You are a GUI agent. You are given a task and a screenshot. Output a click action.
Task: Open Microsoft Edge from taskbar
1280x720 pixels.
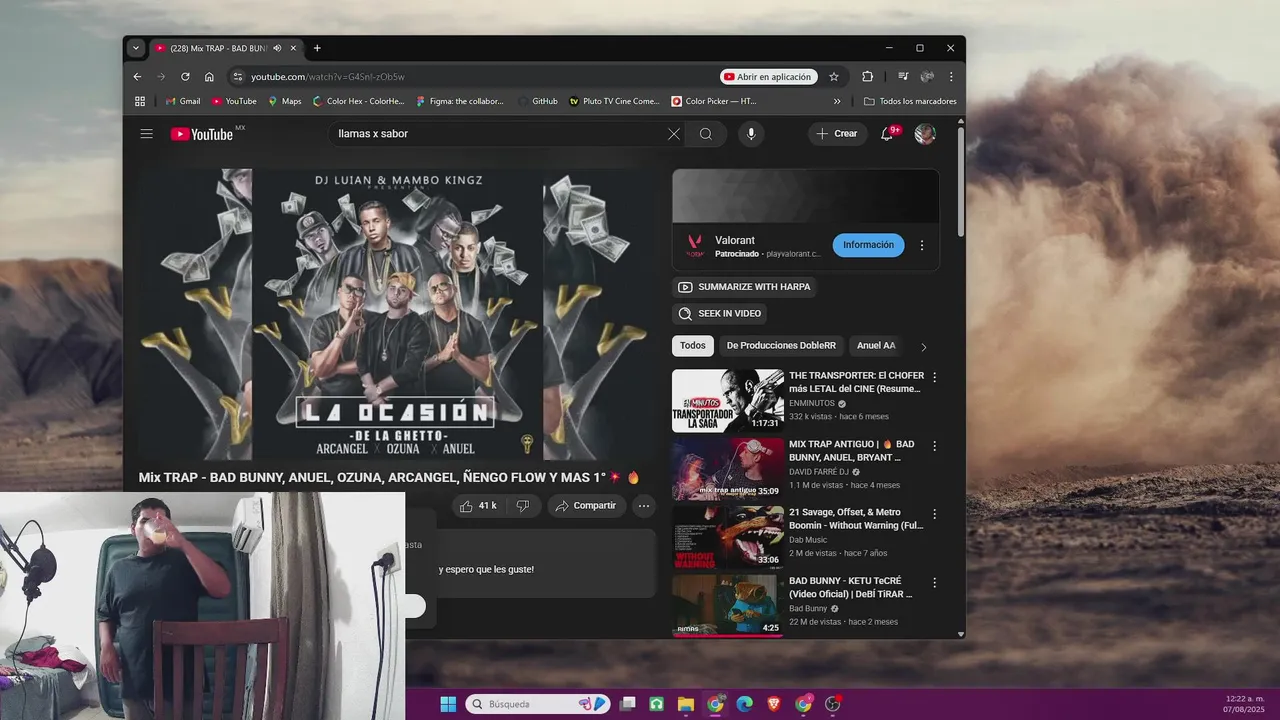tap(744, 704)
